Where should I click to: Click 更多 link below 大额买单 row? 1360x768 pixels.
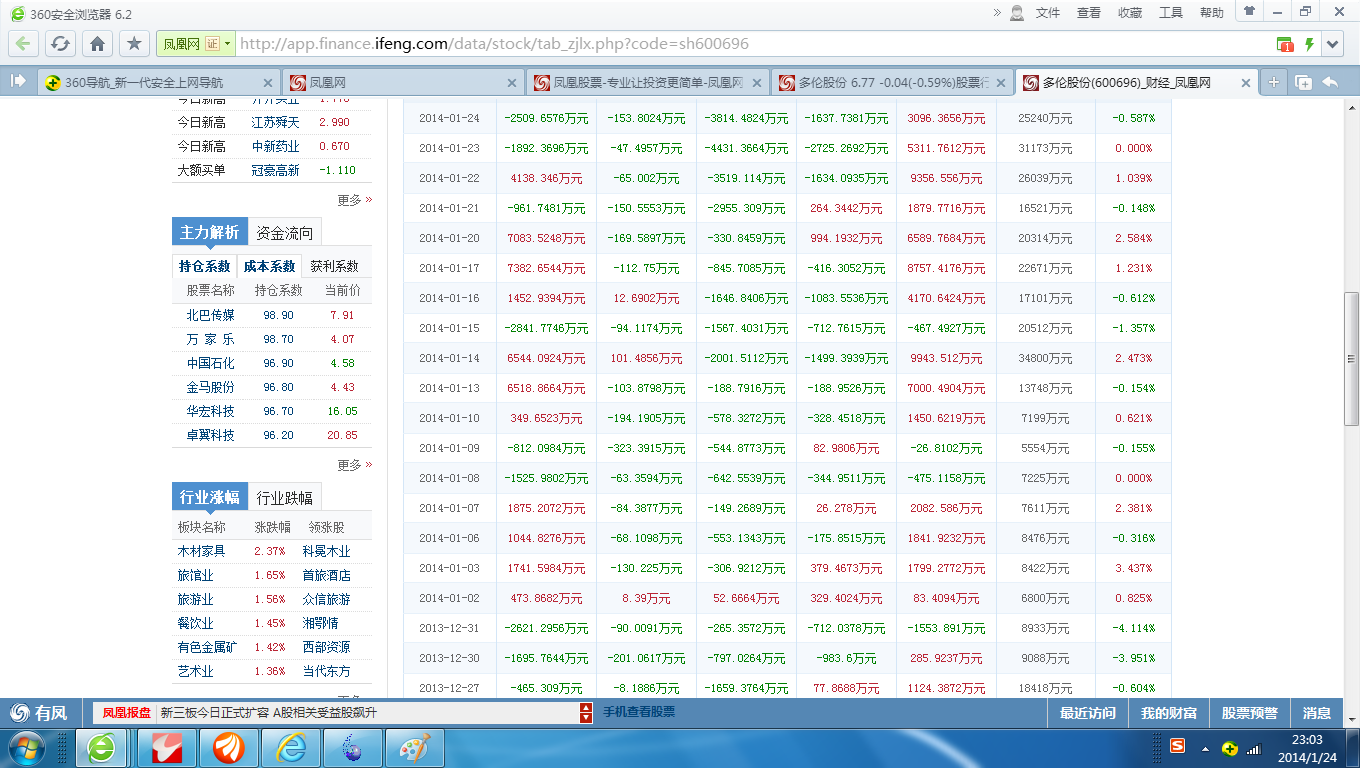pyautogui.click(x=354, y=200)
